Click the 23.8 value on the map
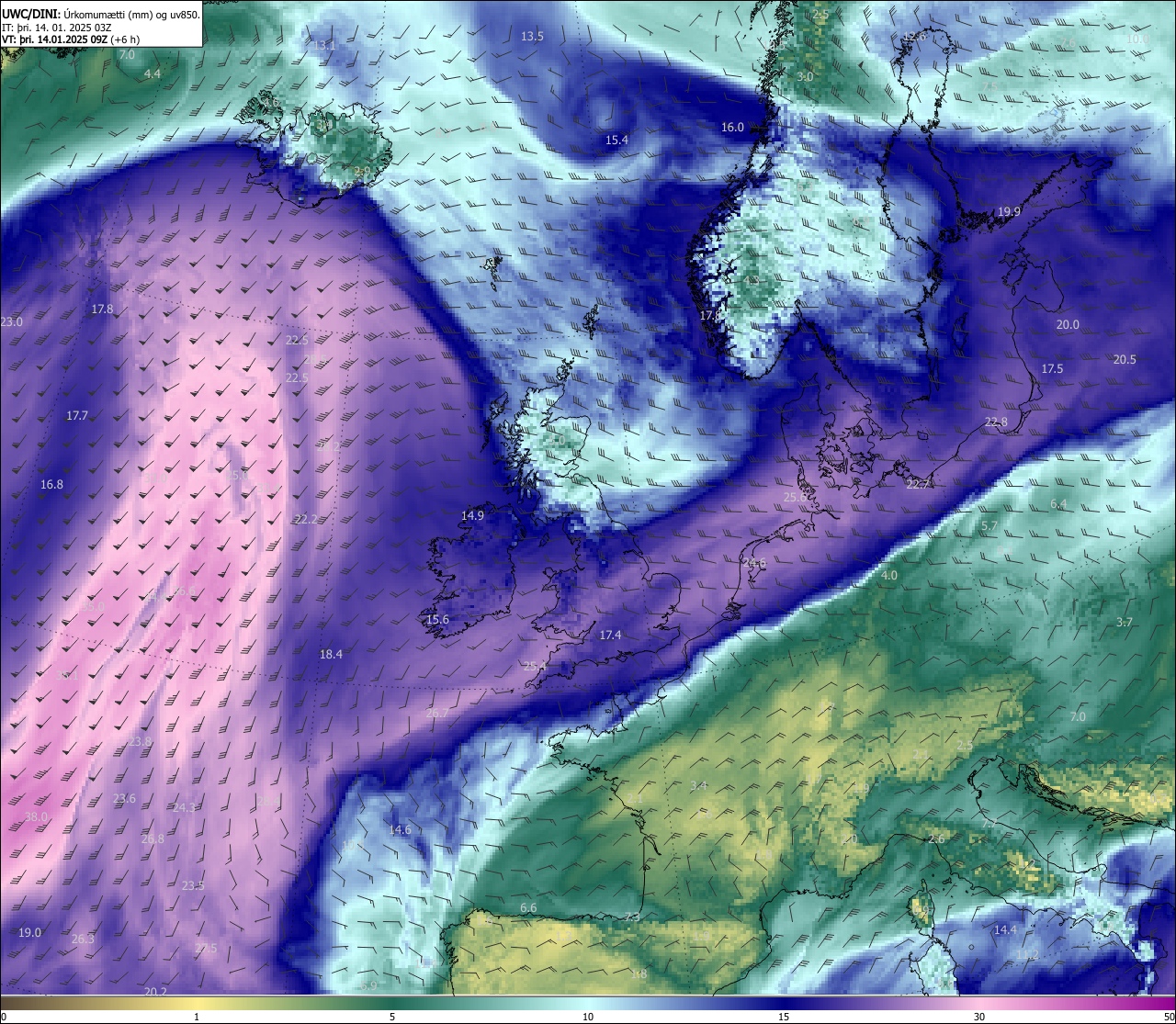 [x=140, y=742]
